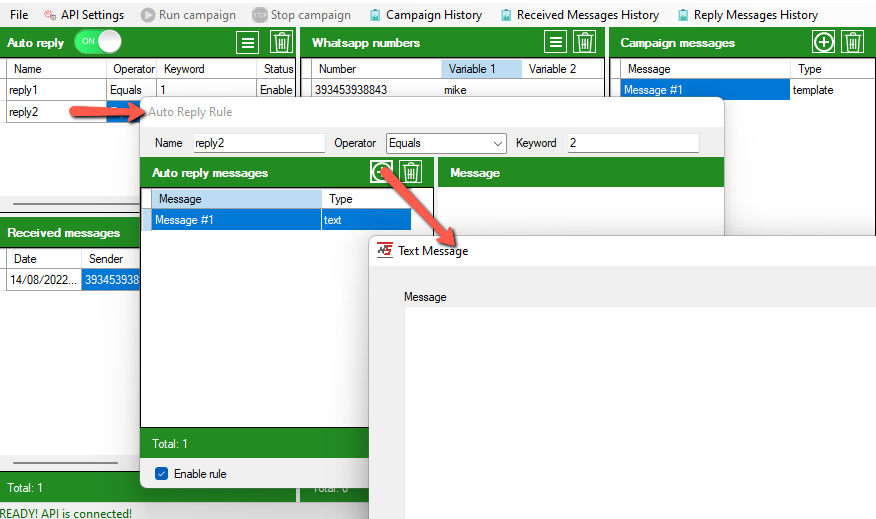
Task: Delete campaign message with trash icon
Action: click(852, 42)
